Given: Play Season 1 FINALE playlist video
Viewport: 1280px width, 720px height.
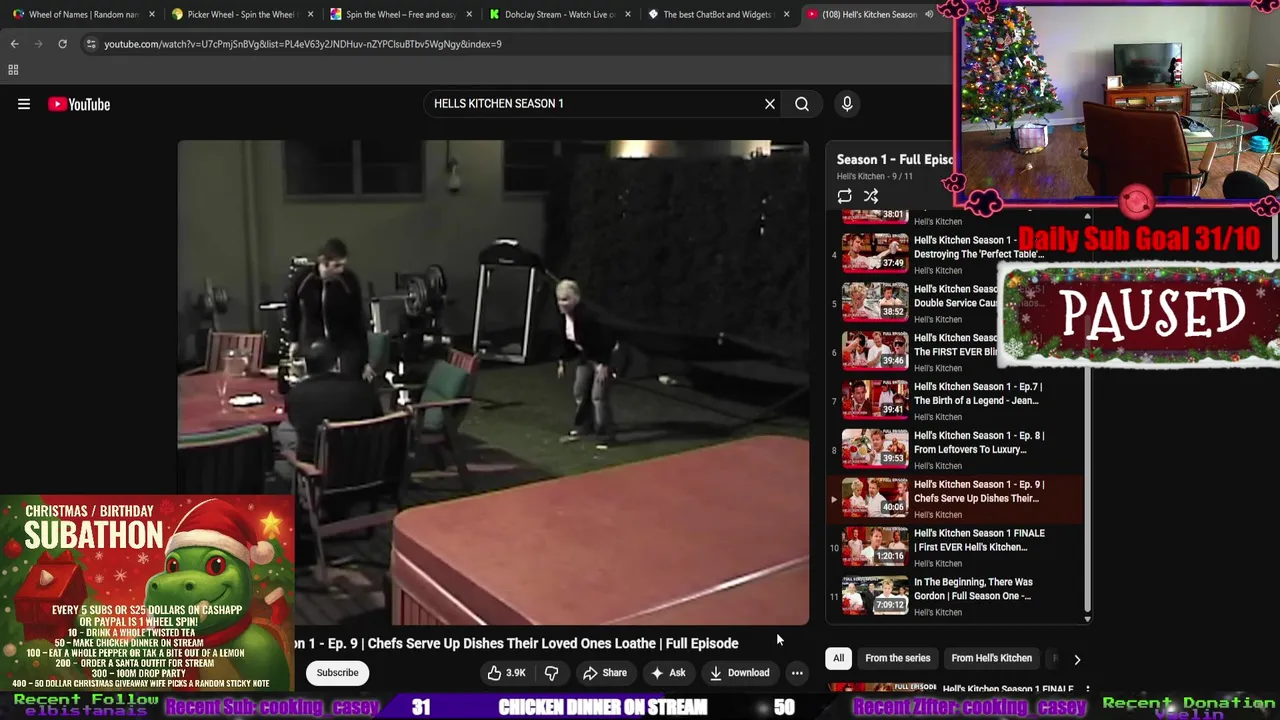Looking at the screenshot, I should click(x=955, y=547).
